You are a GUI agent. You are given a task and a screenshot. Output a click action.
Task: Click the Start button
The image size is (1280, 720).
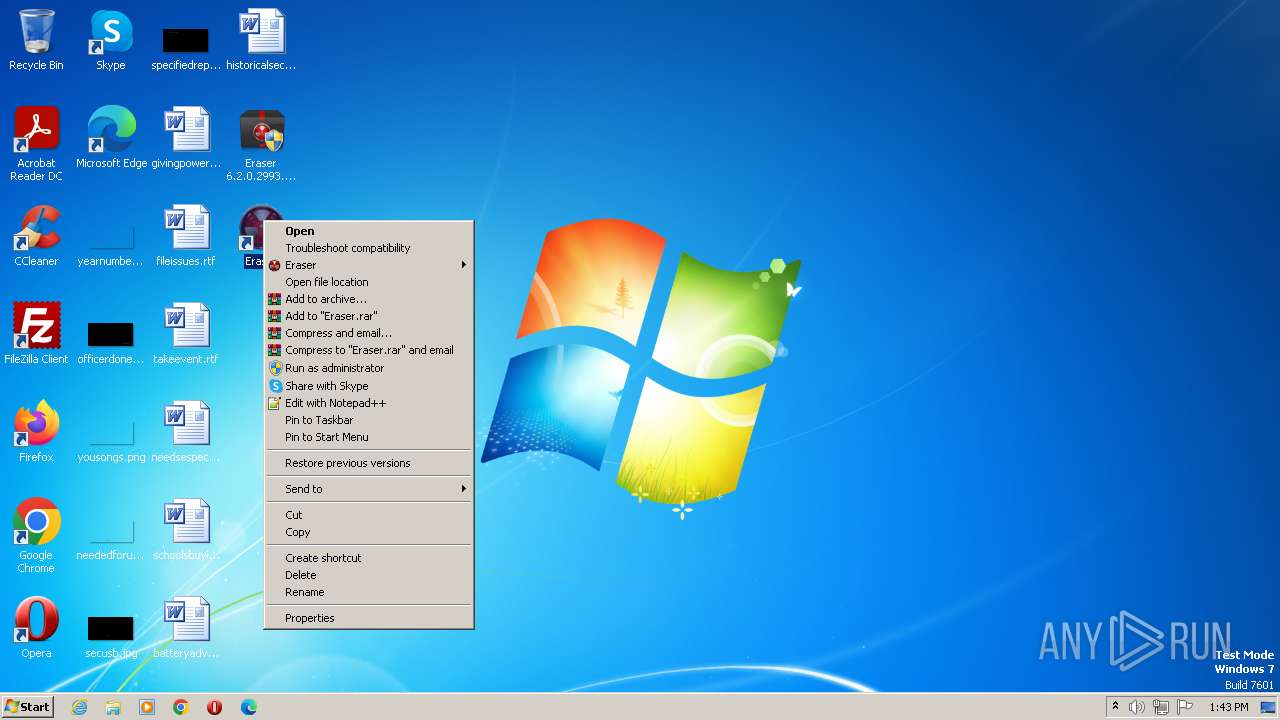[x=28, y=707]
